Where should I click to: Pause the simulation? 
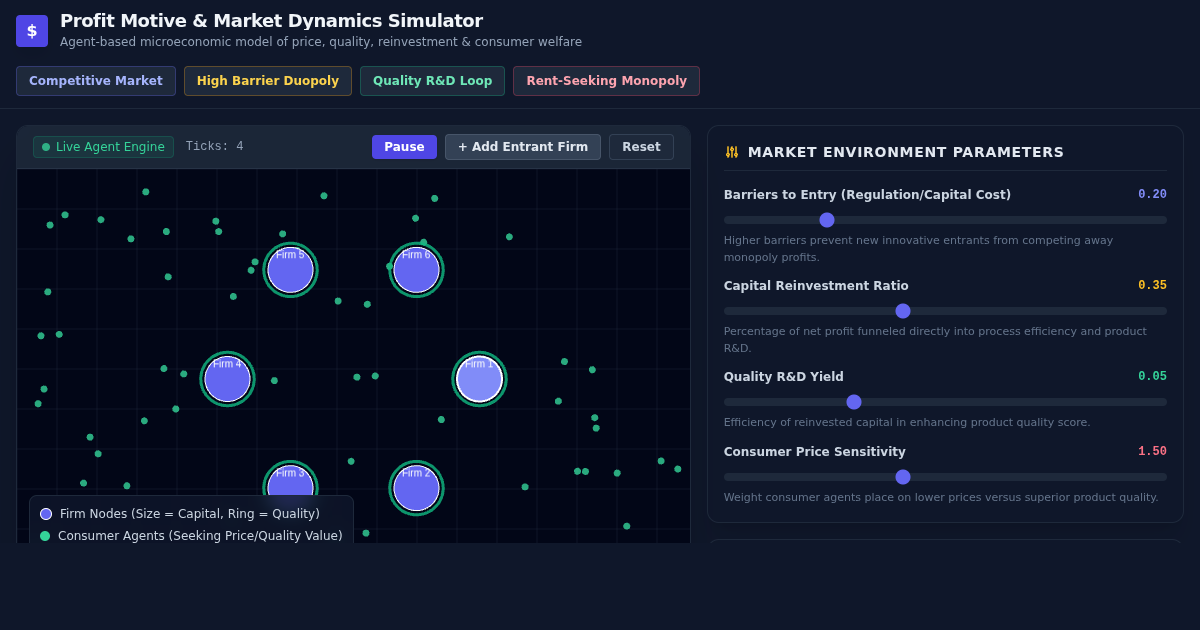(404, 147)
